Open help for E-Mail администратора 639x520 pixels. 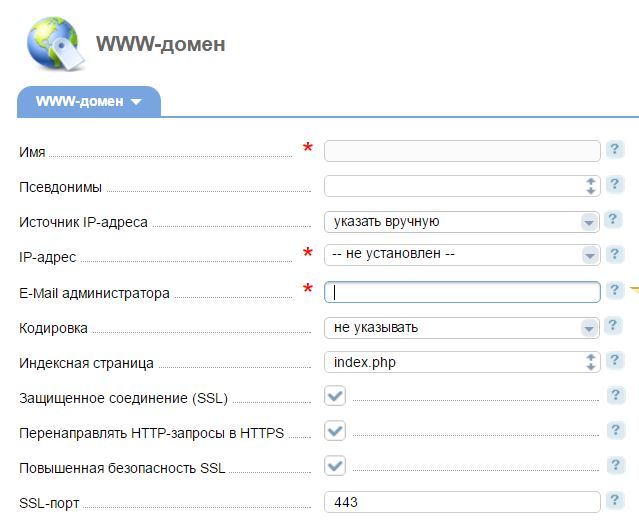(x=615, y=290)
